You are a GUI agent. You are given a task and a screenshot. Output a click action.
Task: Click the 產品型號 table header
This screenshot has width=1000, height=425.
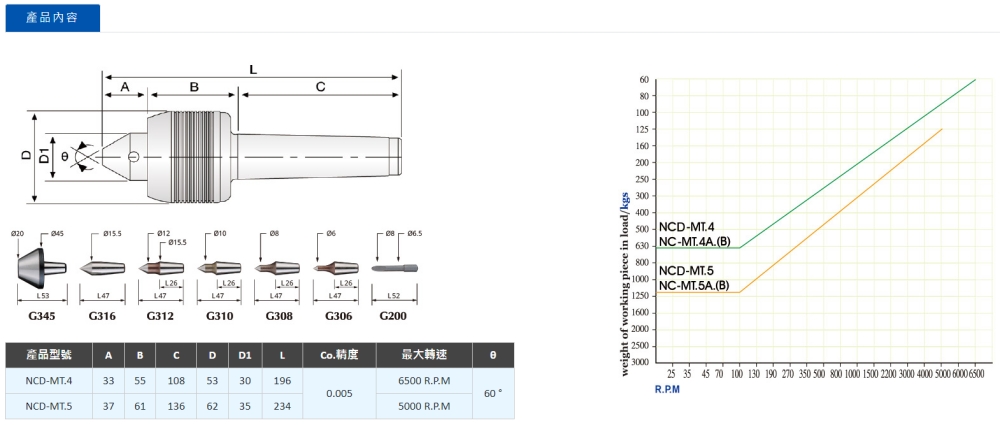(x=49, y=355)
